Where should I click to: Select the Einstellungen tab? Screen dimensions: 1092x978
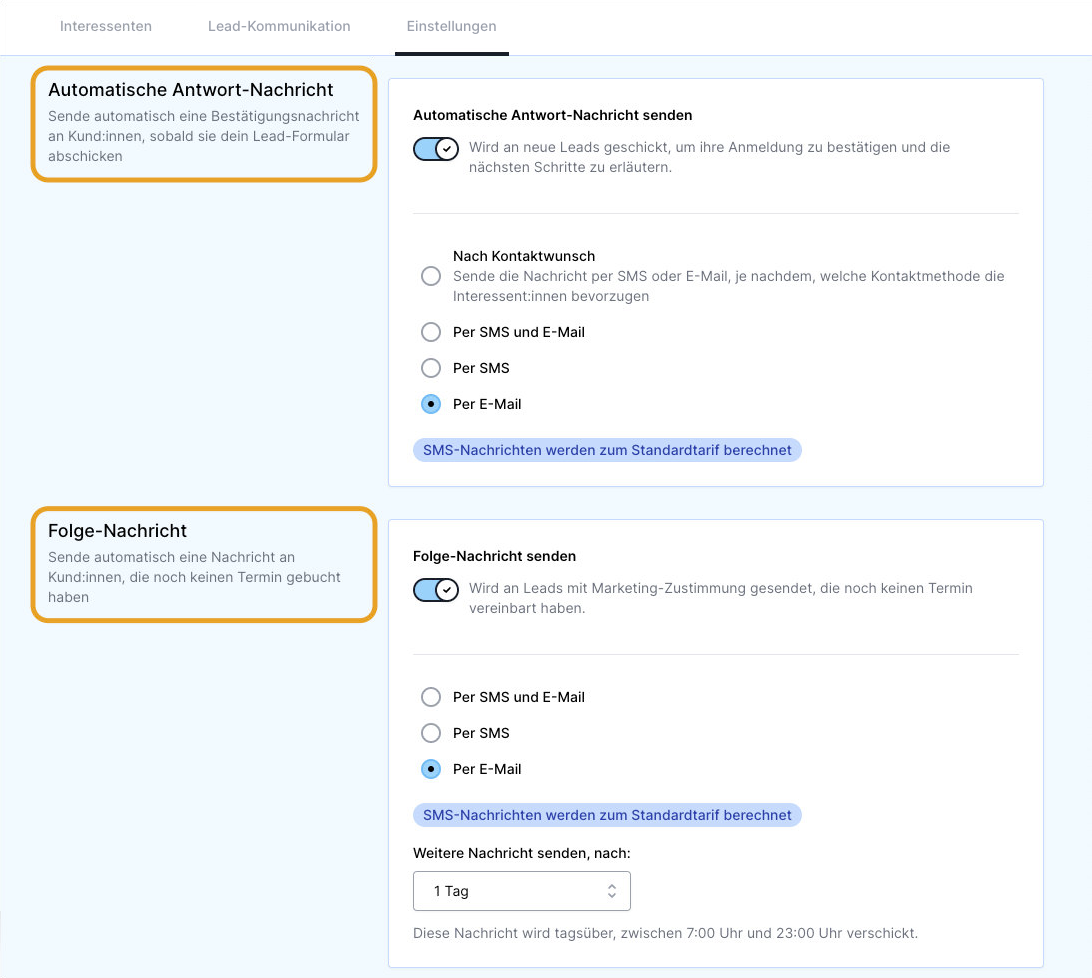pos(451,26)
